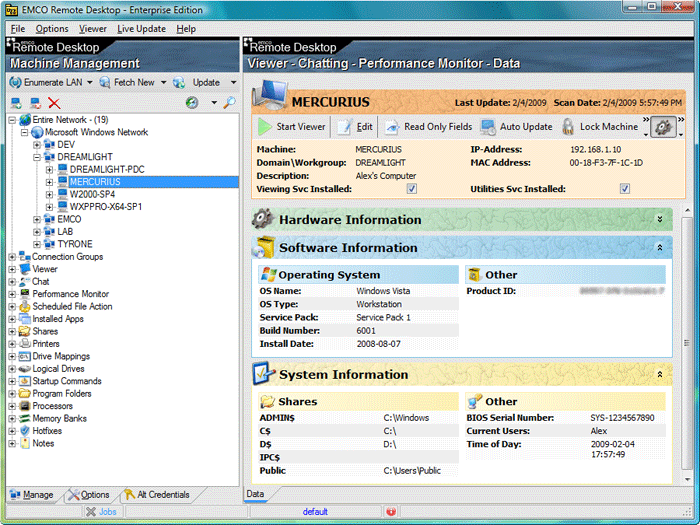700x525 pixels.
Task: Click the Fetch New toolbar icon
Action: tap(105, 83)
